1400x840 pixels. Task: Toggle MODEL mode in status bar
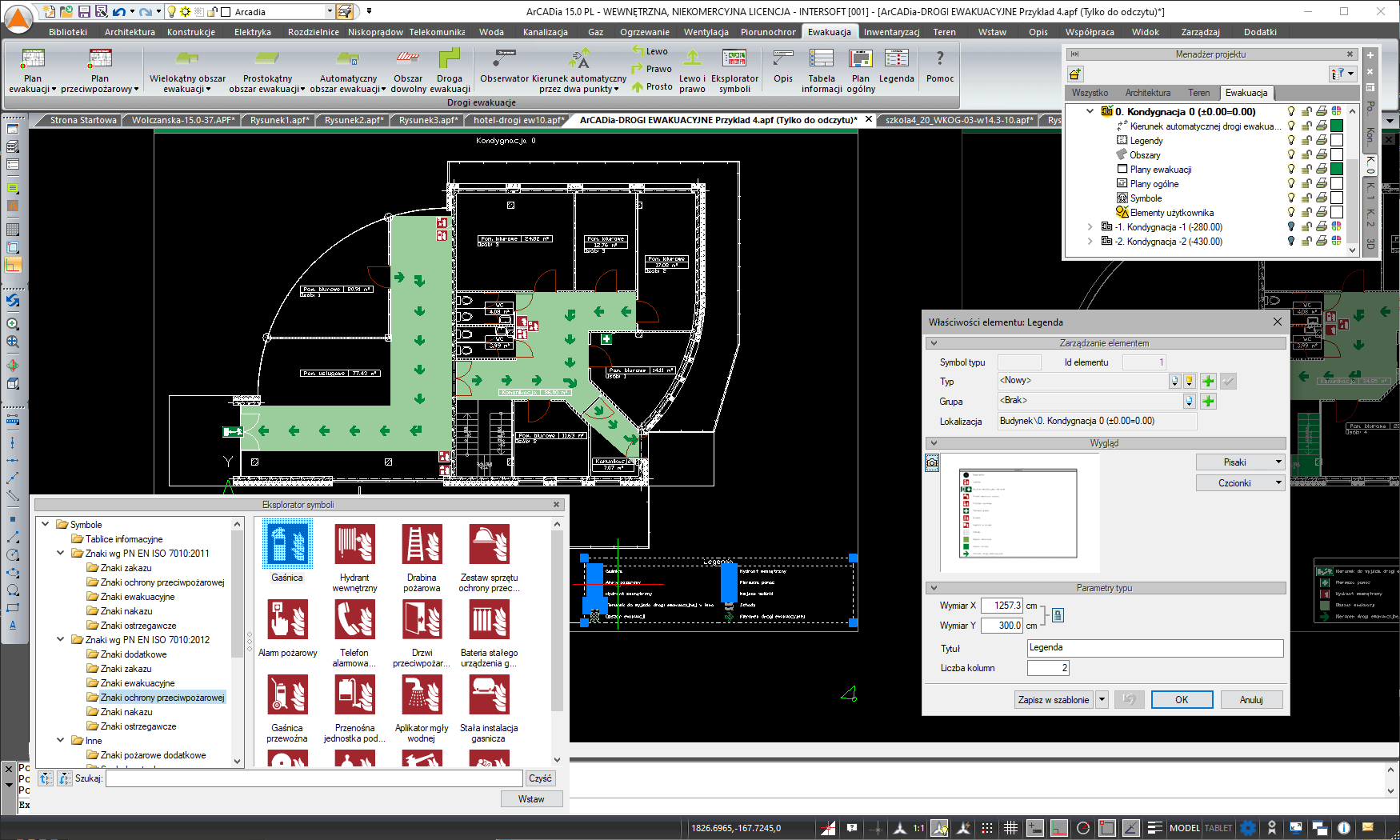[1184, 828]
